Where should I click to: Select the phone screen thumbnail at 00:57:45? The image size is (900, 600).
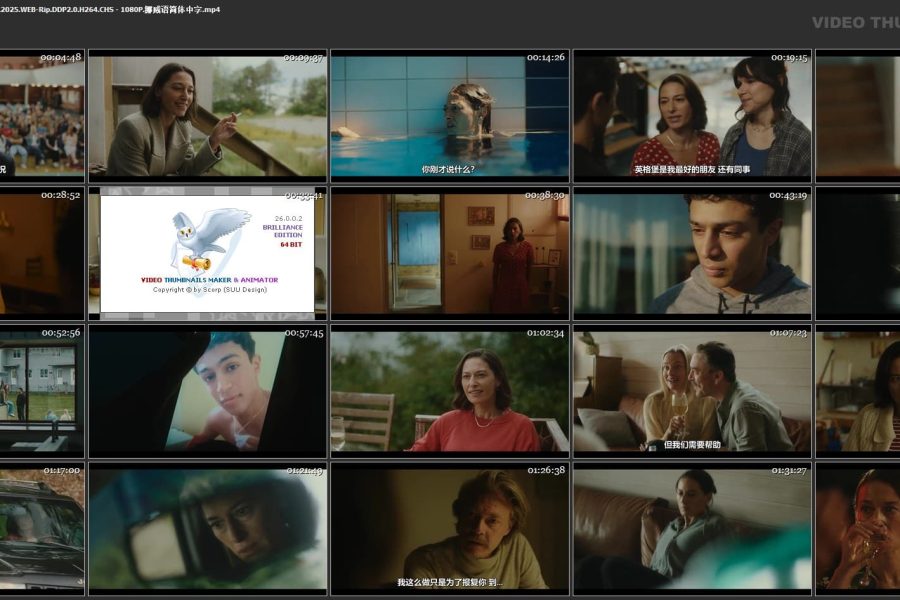(207, 391)
